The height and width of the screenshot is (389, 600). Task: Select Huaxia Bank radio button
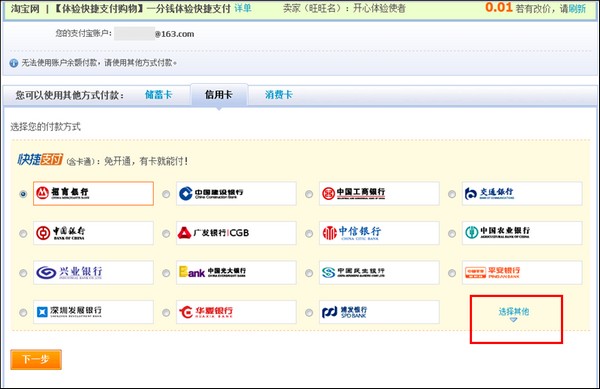click(166, 313)
